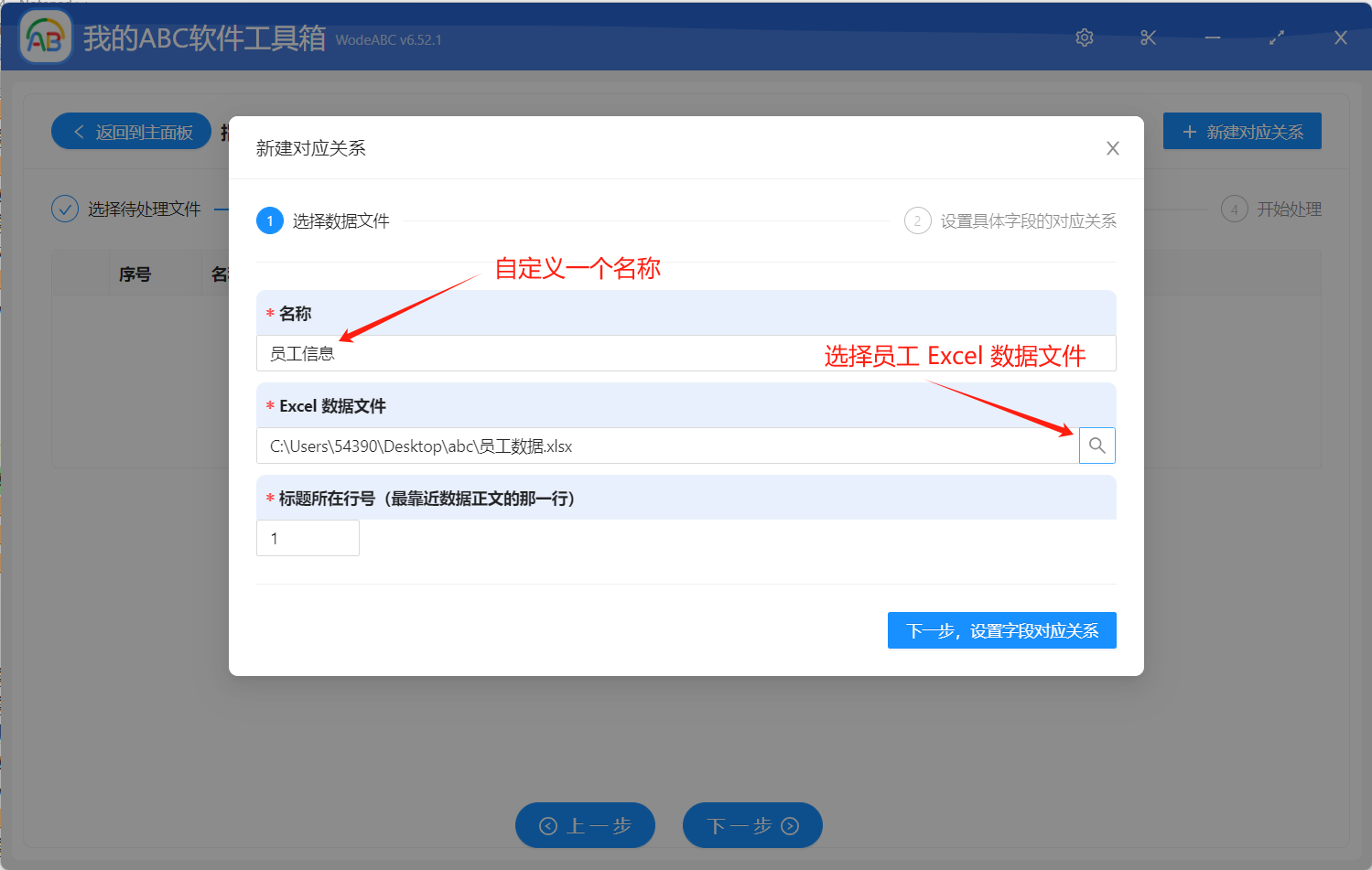Screen dimensions: 1372x870
Task: Click the bottom 下一步 button
Action: (752, 825)
